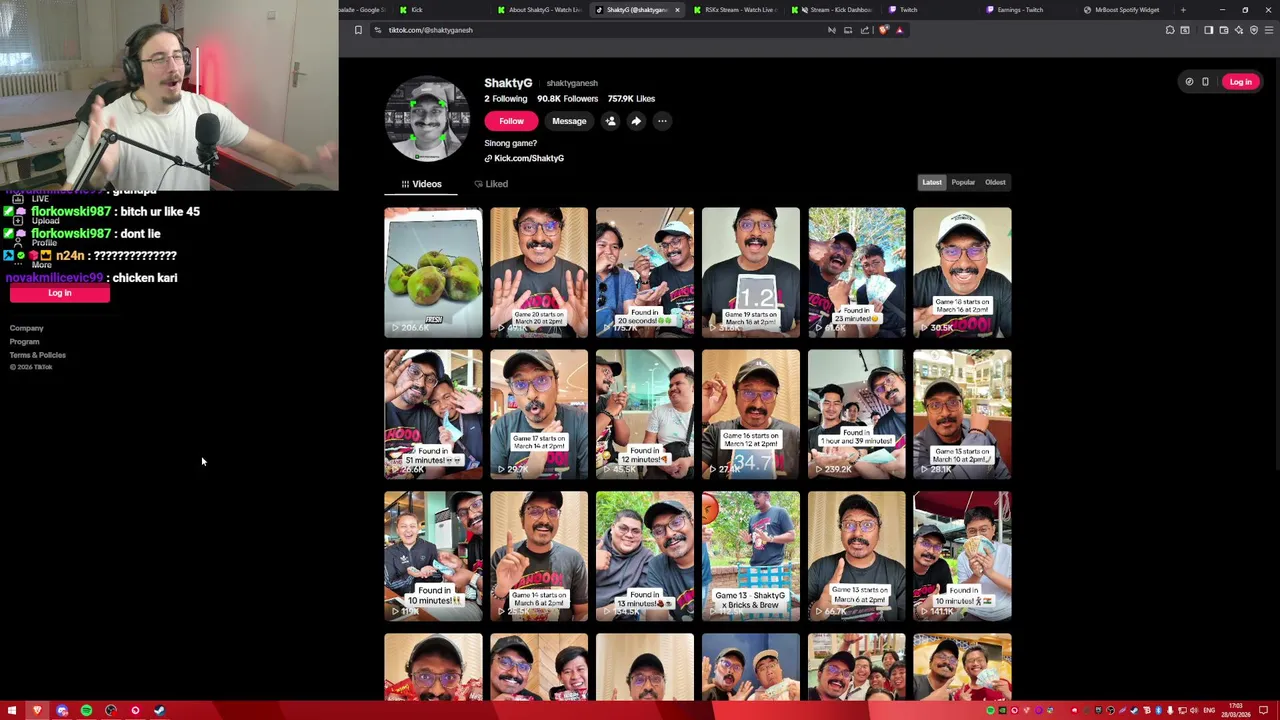1280x720 pixels.
Task: Open the 'Found in 51 minutes' video
Action: coord(433,414)
